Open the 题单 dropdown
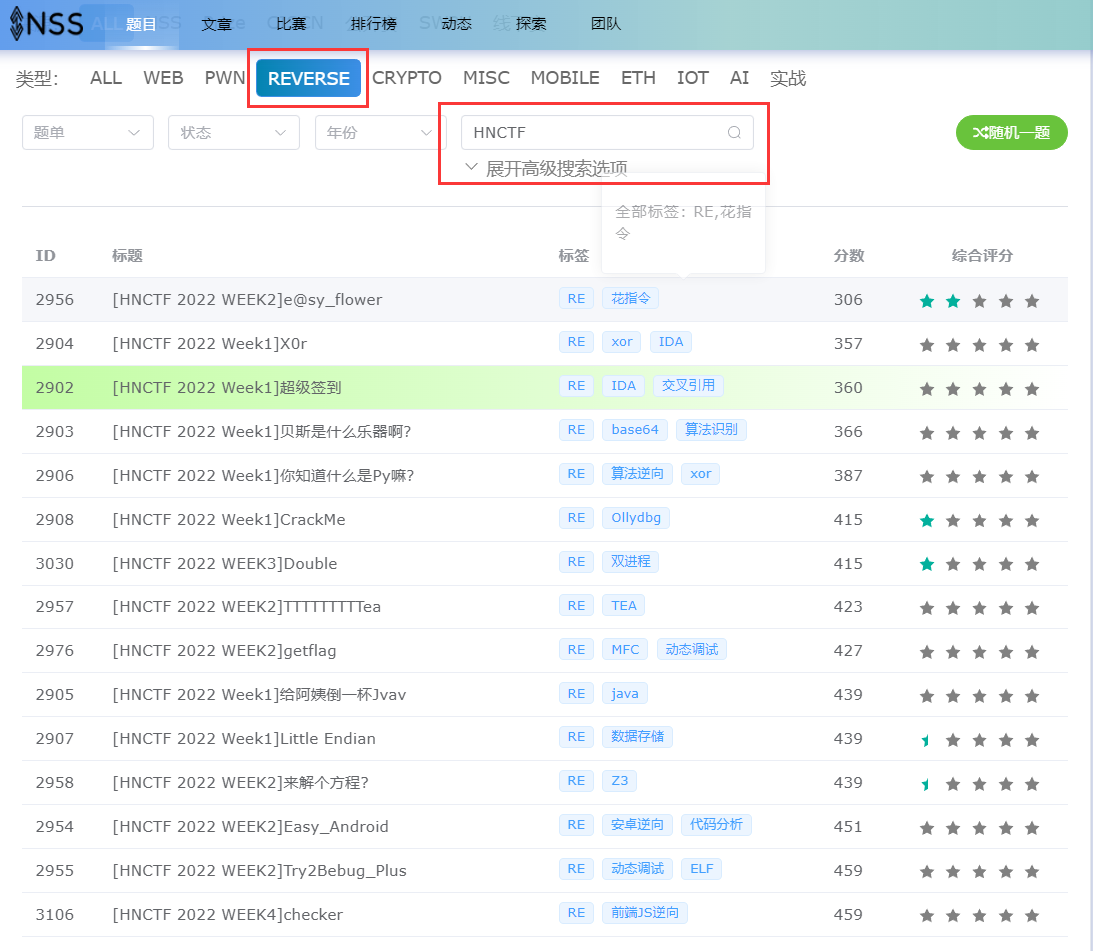Image resolution: width=1093 pixels, height=951 pixels. click(87, 133)
